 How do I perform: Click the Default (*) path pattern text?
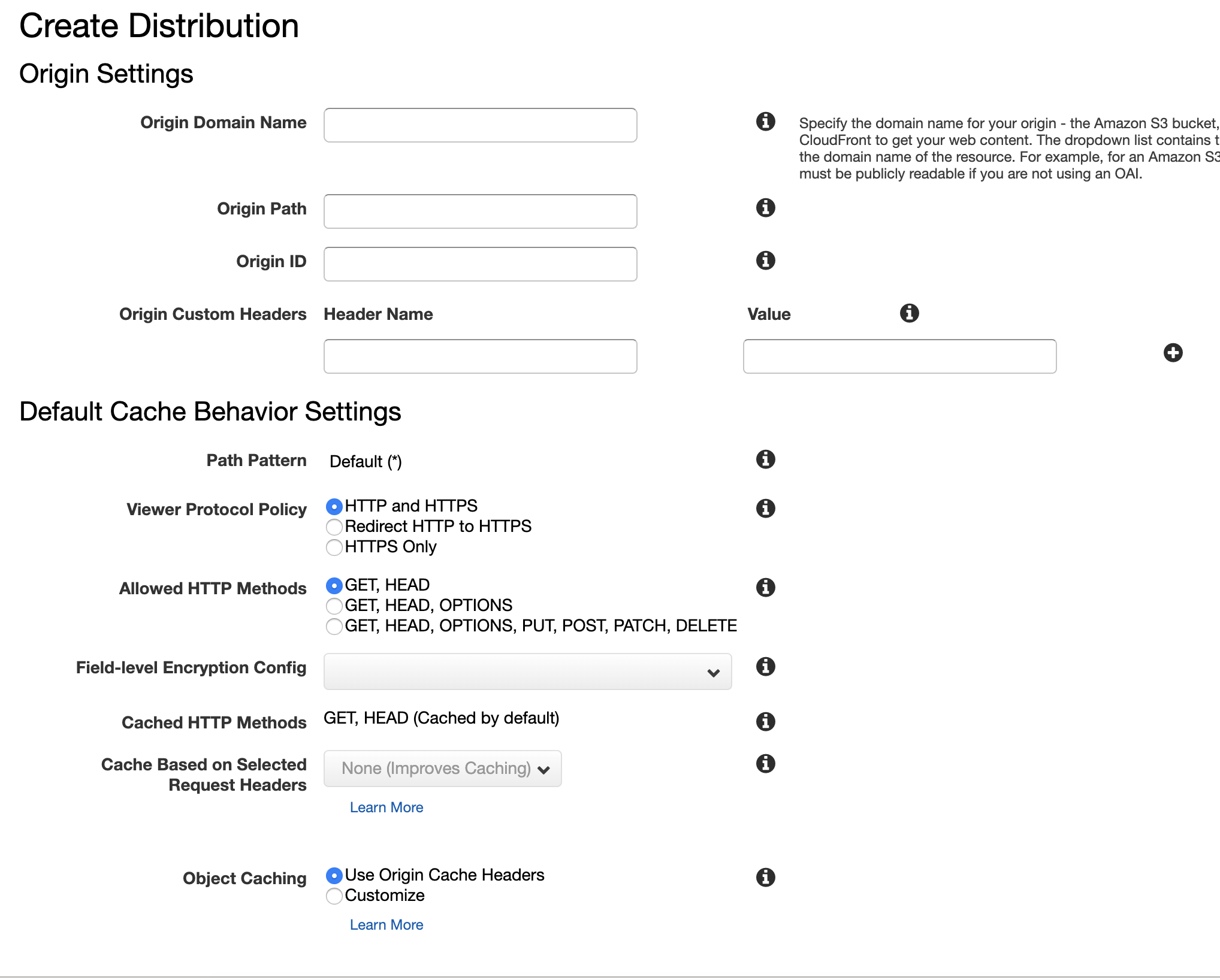point(366,462)
